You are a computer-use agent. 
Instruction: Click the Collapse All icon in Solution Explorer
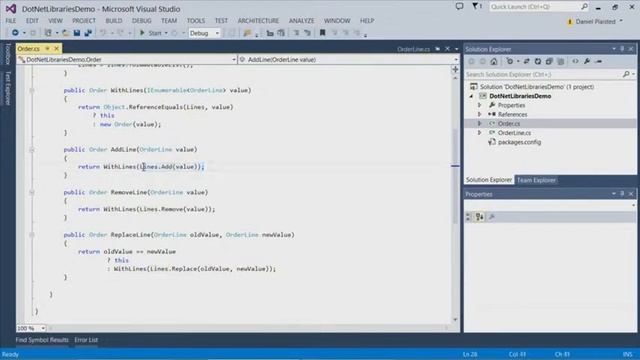(549, 61)
